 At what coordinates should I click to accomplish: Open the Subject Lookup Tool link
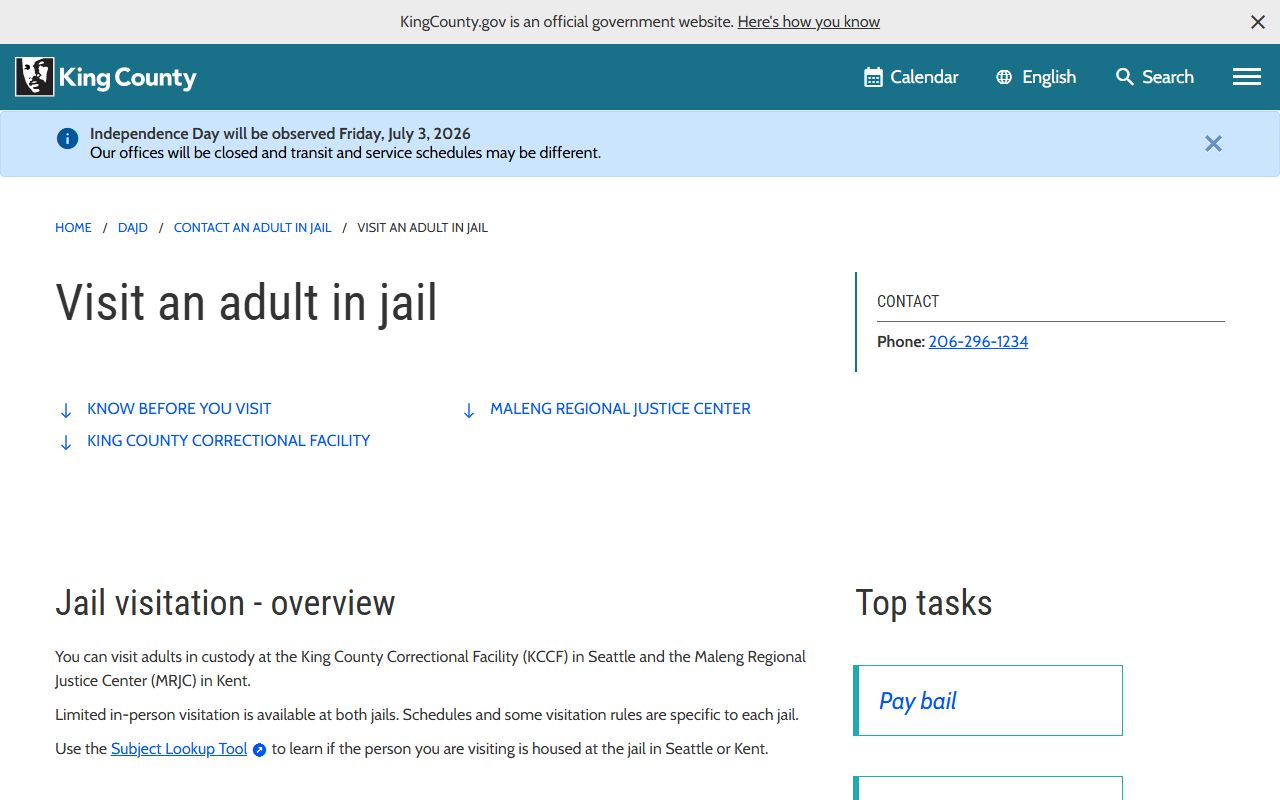[x=179, y=749]
